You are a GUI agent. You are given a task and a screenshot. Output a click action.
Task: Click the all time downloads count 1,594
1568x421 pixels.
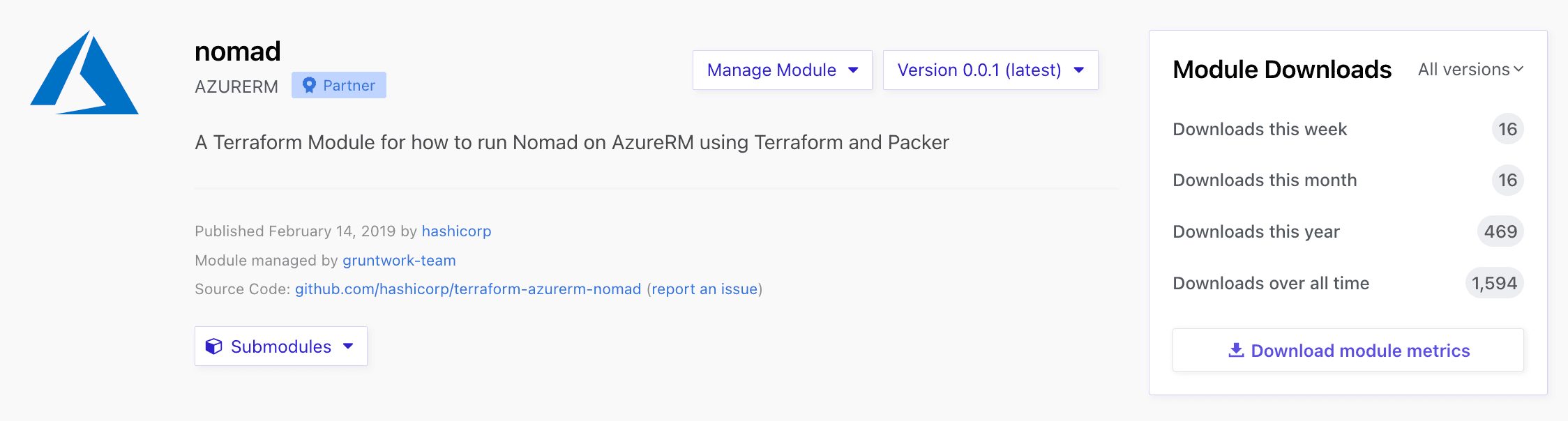tap(1494, 283)
